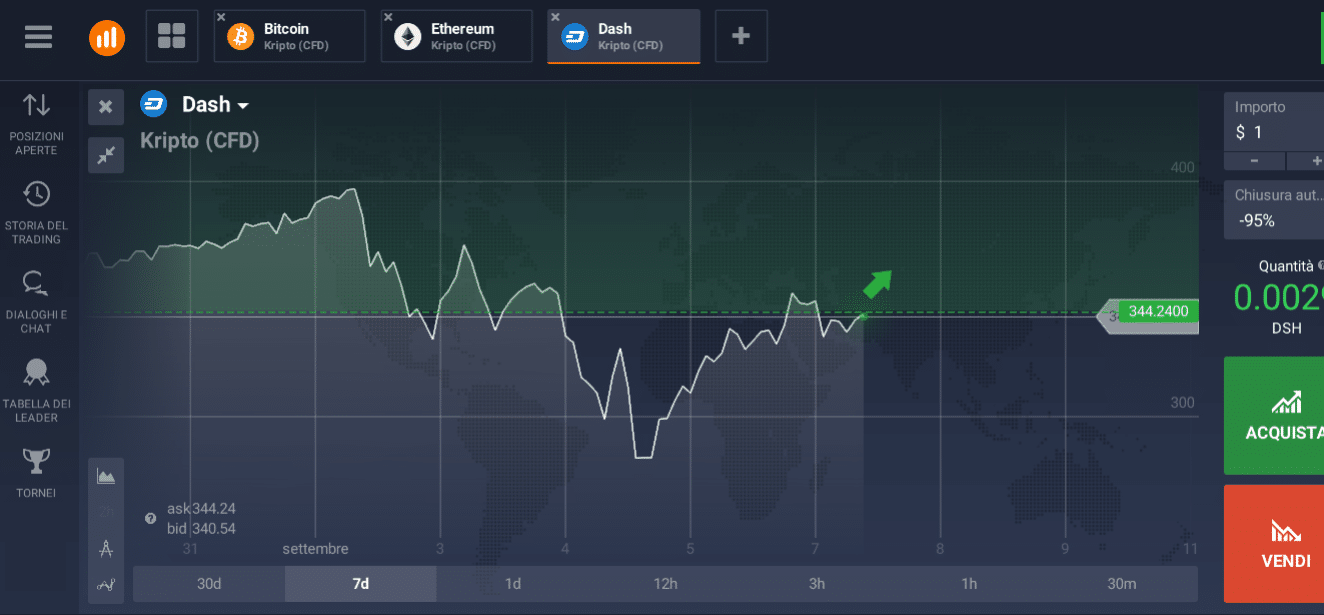Select the area chart type icon

[x=106, y=476]
